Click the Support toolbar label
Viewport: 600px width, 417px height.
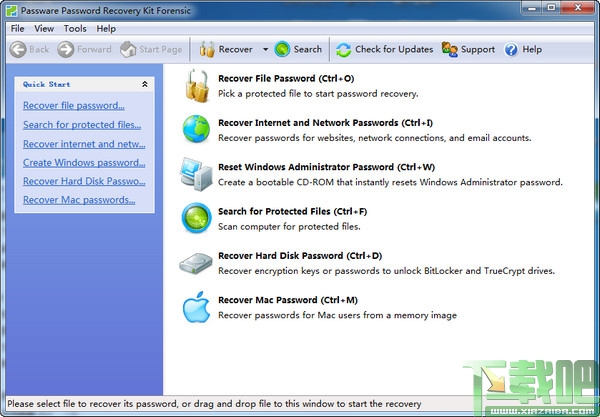click(478, 50)
